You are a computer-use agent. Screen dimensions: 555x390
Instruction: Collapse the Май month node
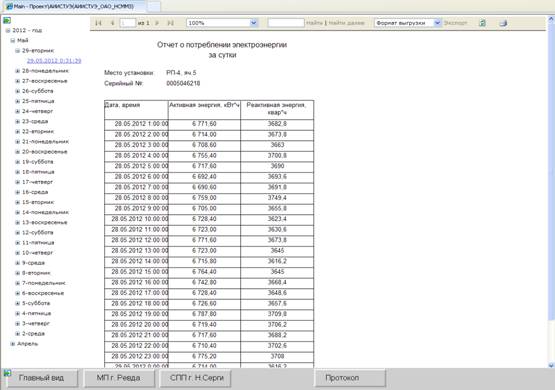[12, 40]
